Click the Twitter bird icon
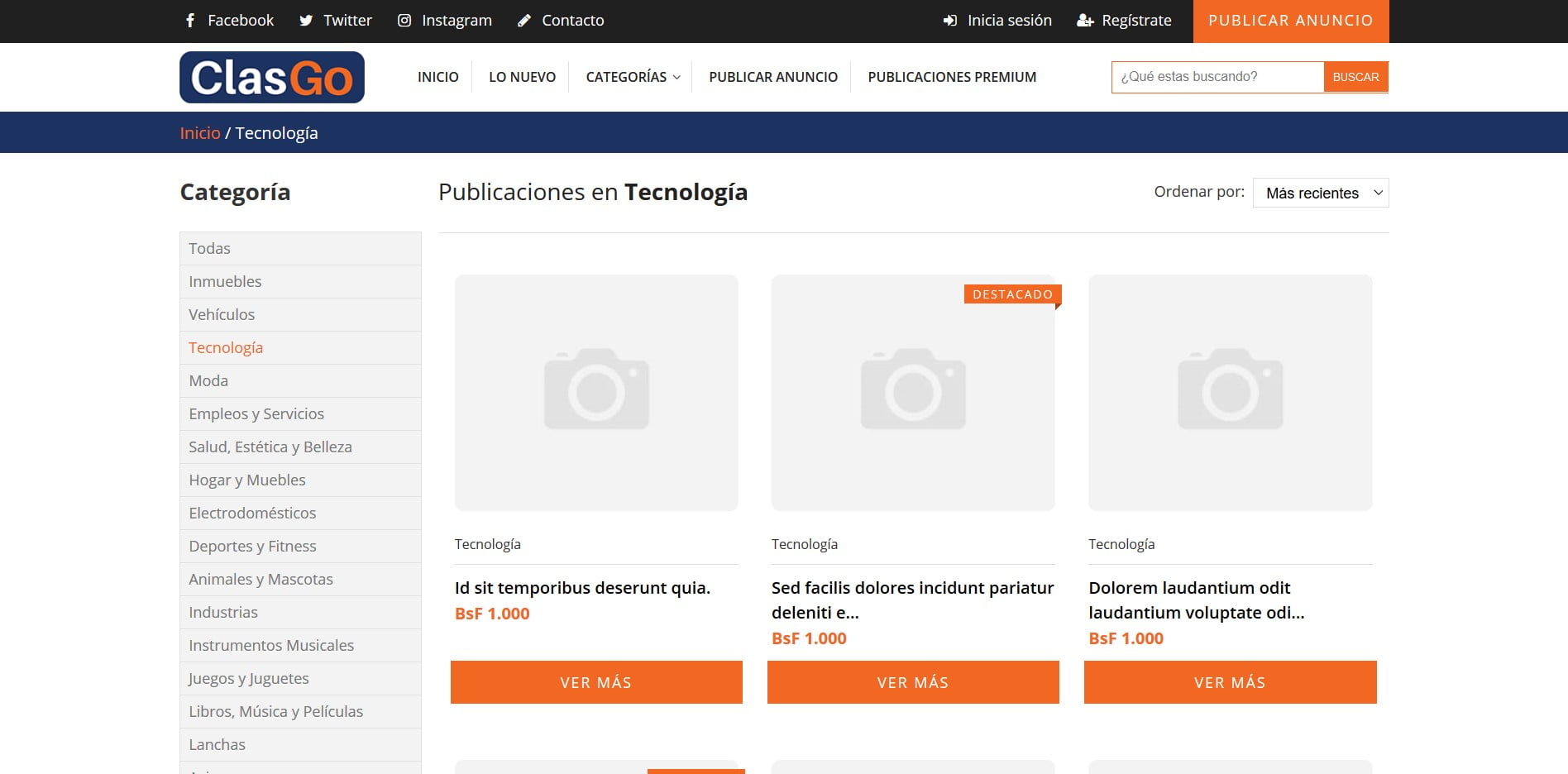1568x774 pixels. coord(306,21)
